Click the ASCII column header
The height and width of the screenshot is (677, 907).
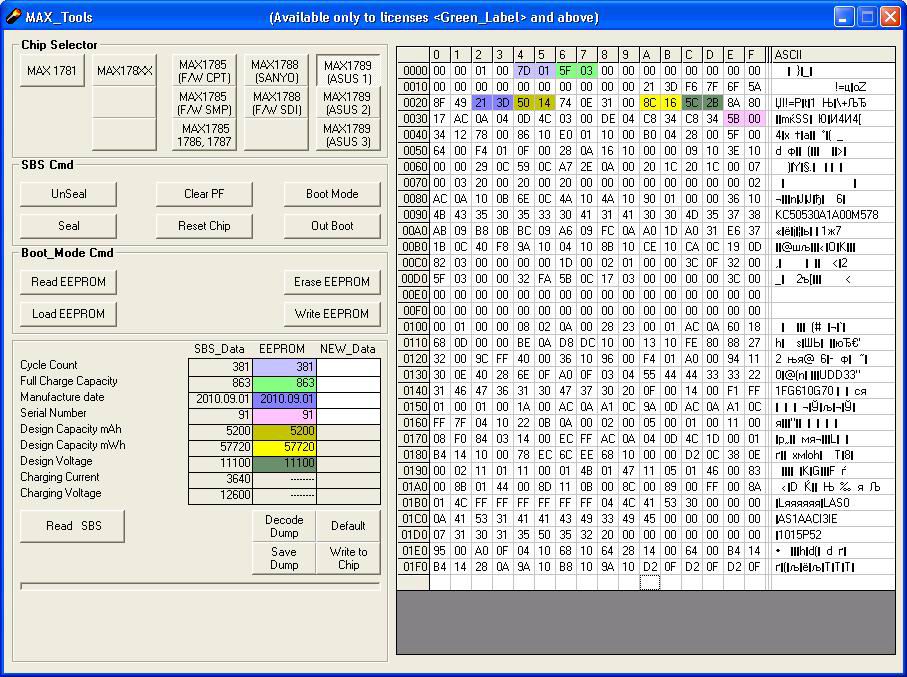(833, 55)
